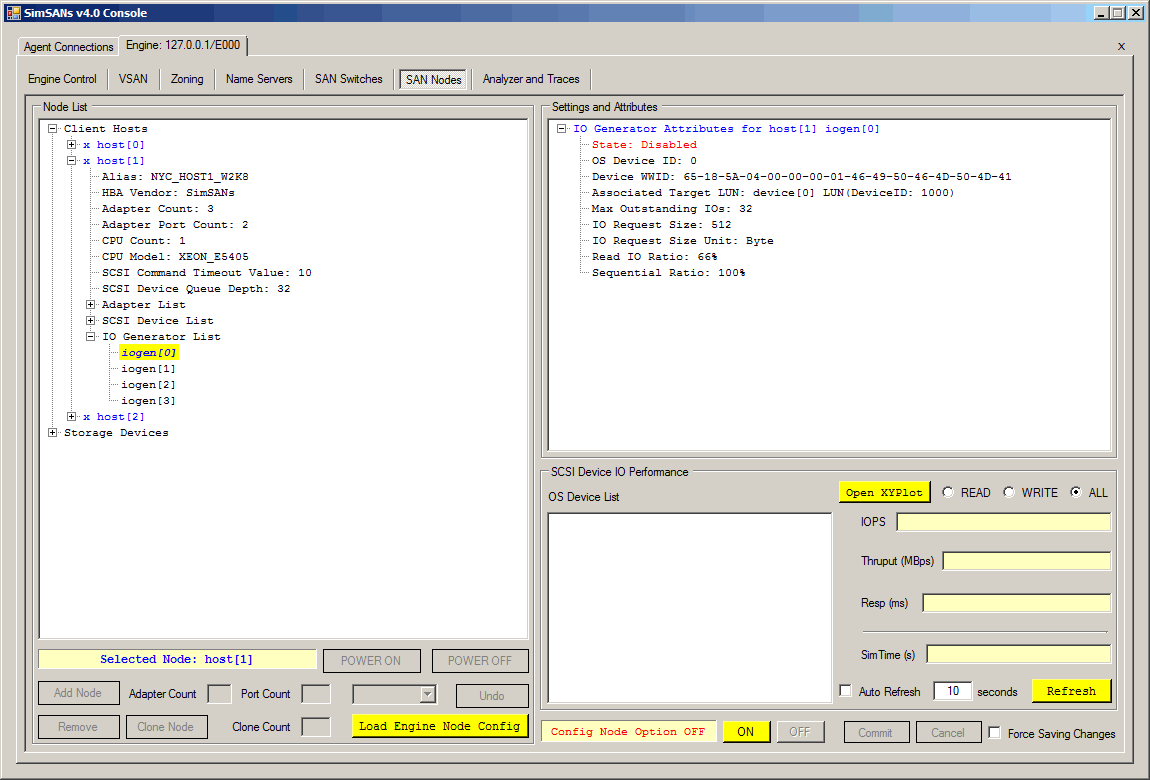The image size is (1150, 780).
Task: Click the SimSANs app icon in title bar
Action: 13,13
